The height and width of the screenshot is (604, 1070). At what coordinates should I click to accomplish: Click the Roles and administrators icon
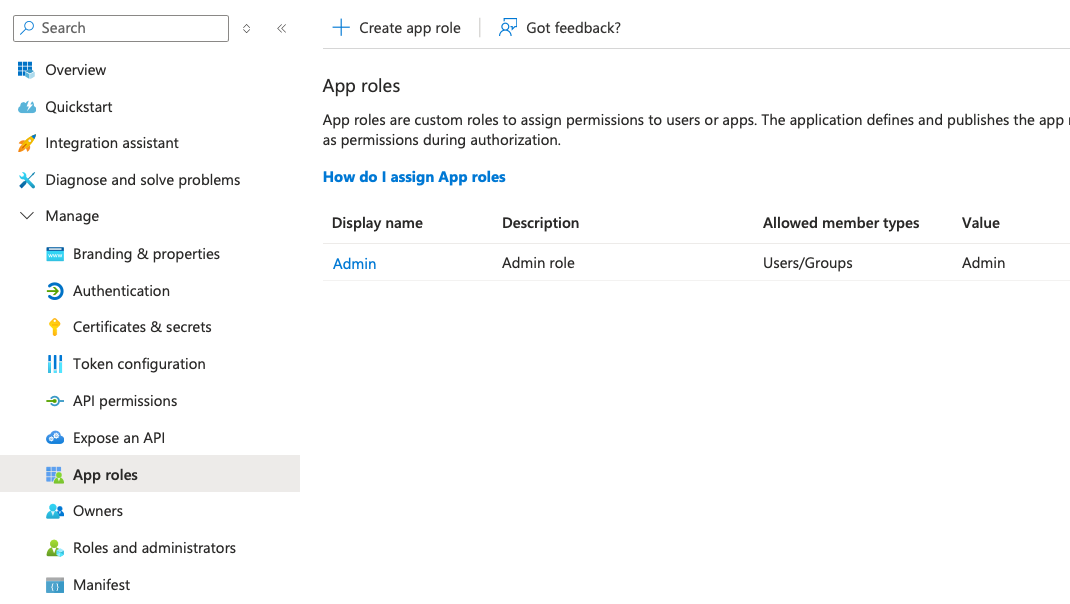click(55, 548)
